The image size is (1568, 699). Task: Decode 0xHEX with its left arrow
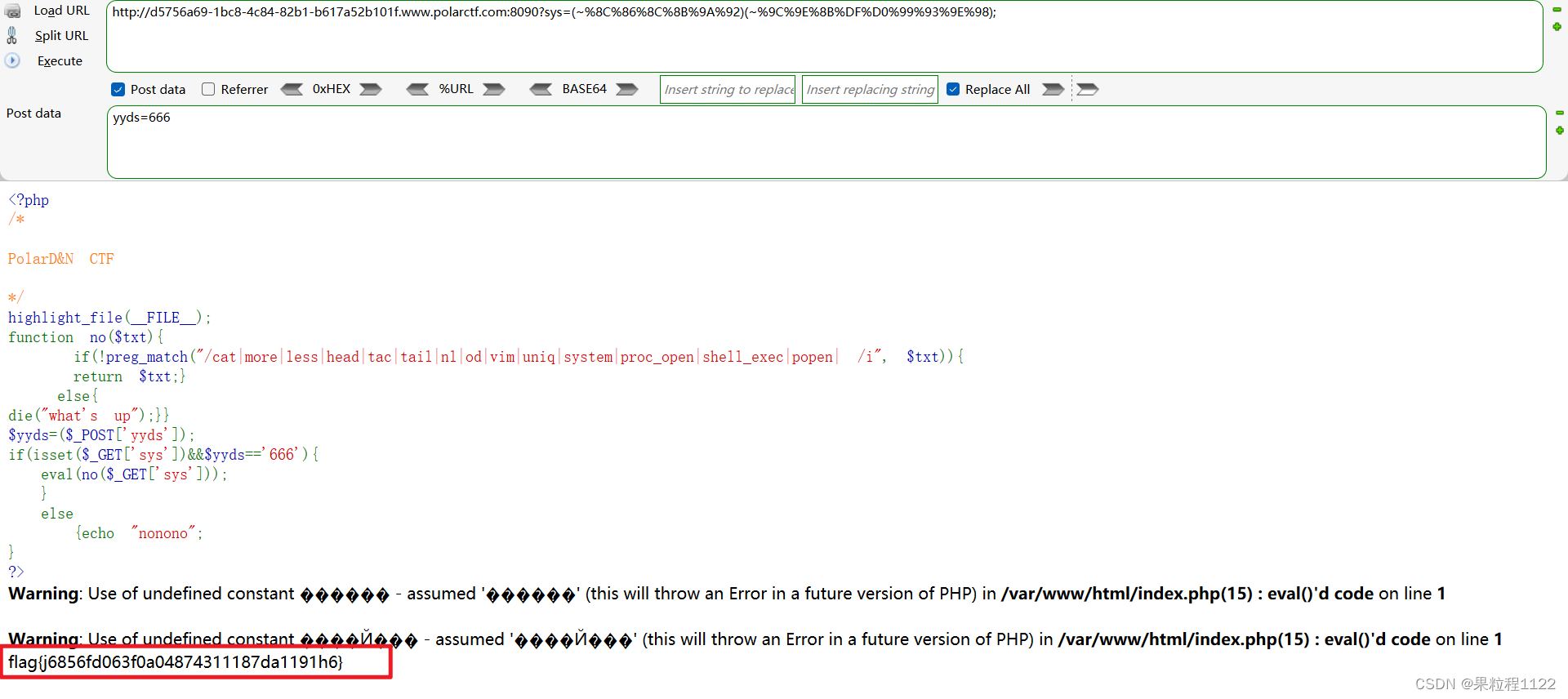tap(292, 89)
